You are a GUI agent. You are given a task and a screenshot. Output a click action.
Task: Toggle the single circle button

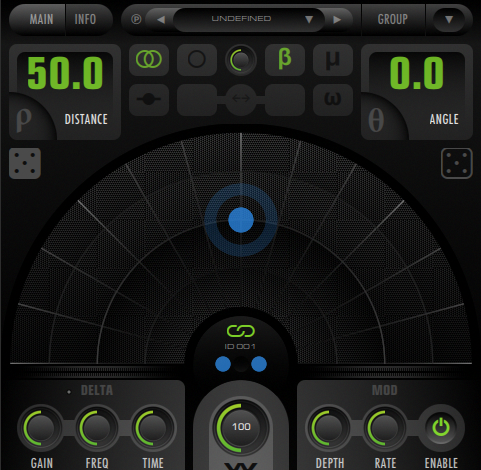[x=197, y=60]
